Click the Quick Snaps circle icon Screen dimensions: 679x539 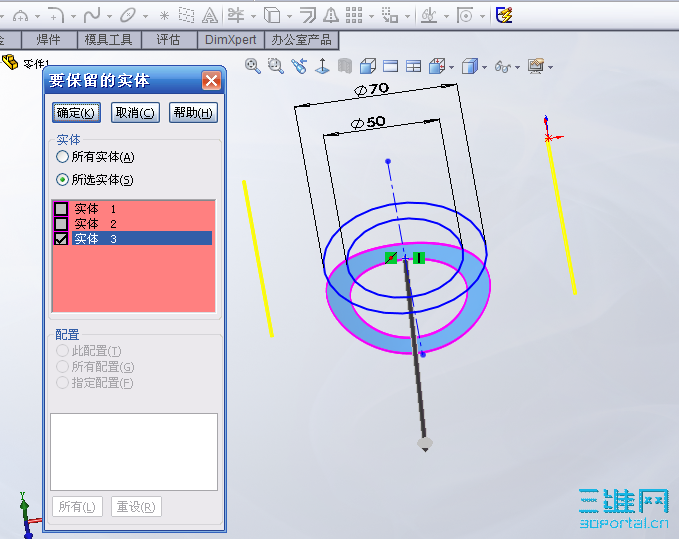pos(465,16)
